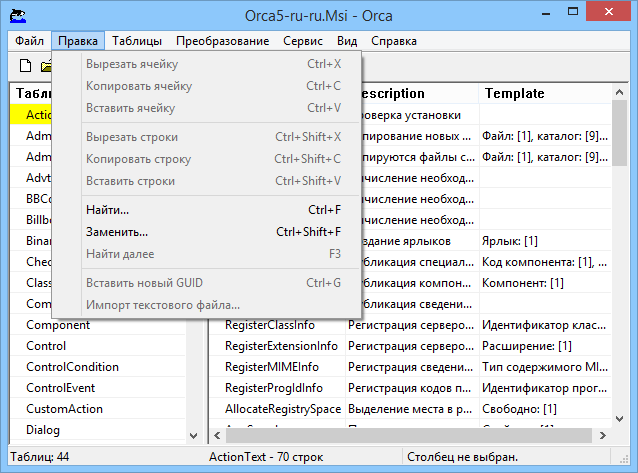638x473 pixels.
Task: Click the 'Расширение: [1]' template cell
Action: tap(545, 346)
